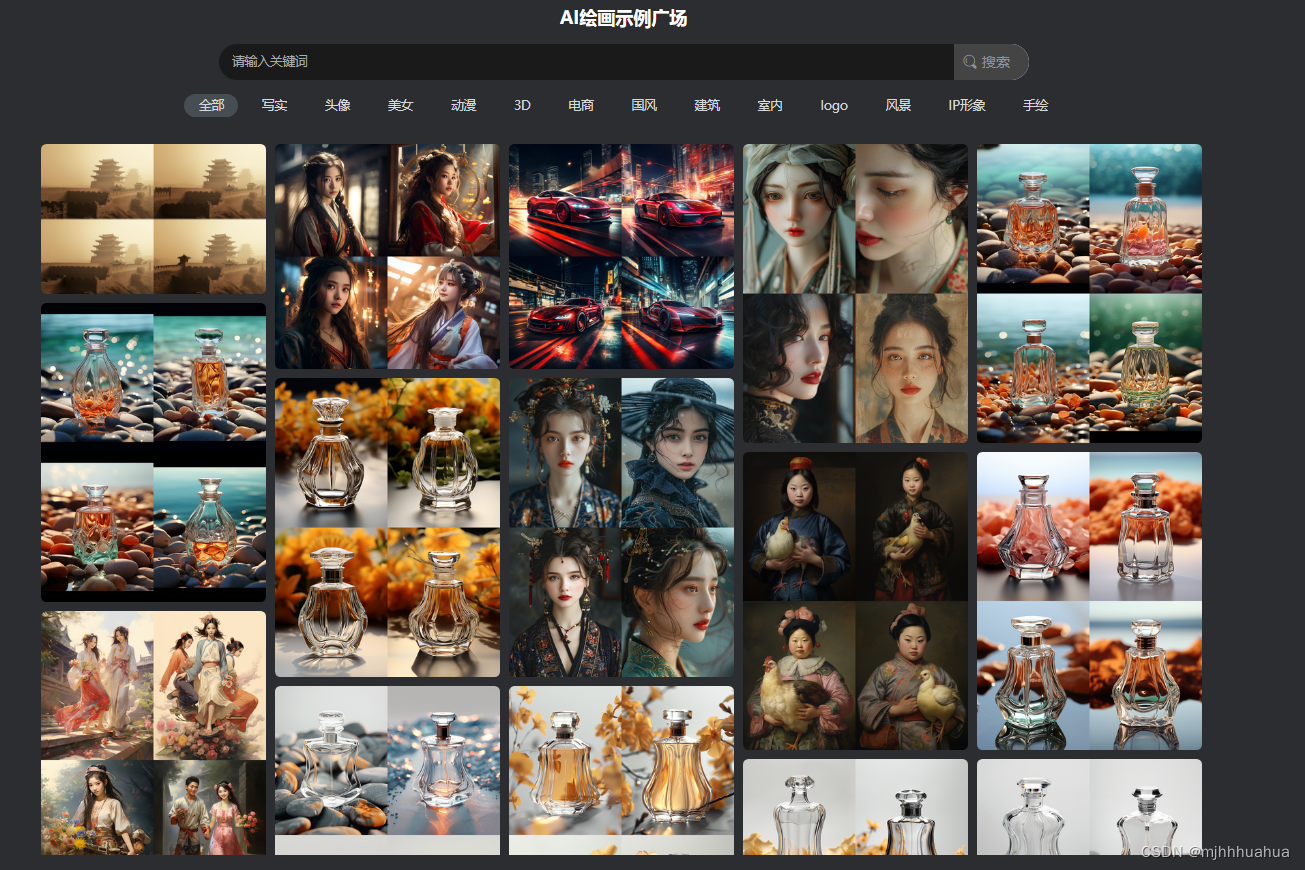Switch to the 动漫 category tab
The width and height of the screenshot is (1305, 870).
click(463, 105)
